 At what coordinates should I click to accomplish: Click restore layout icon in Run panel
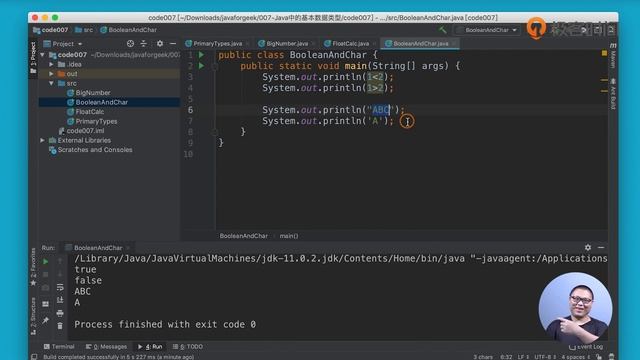coord(45,304)
